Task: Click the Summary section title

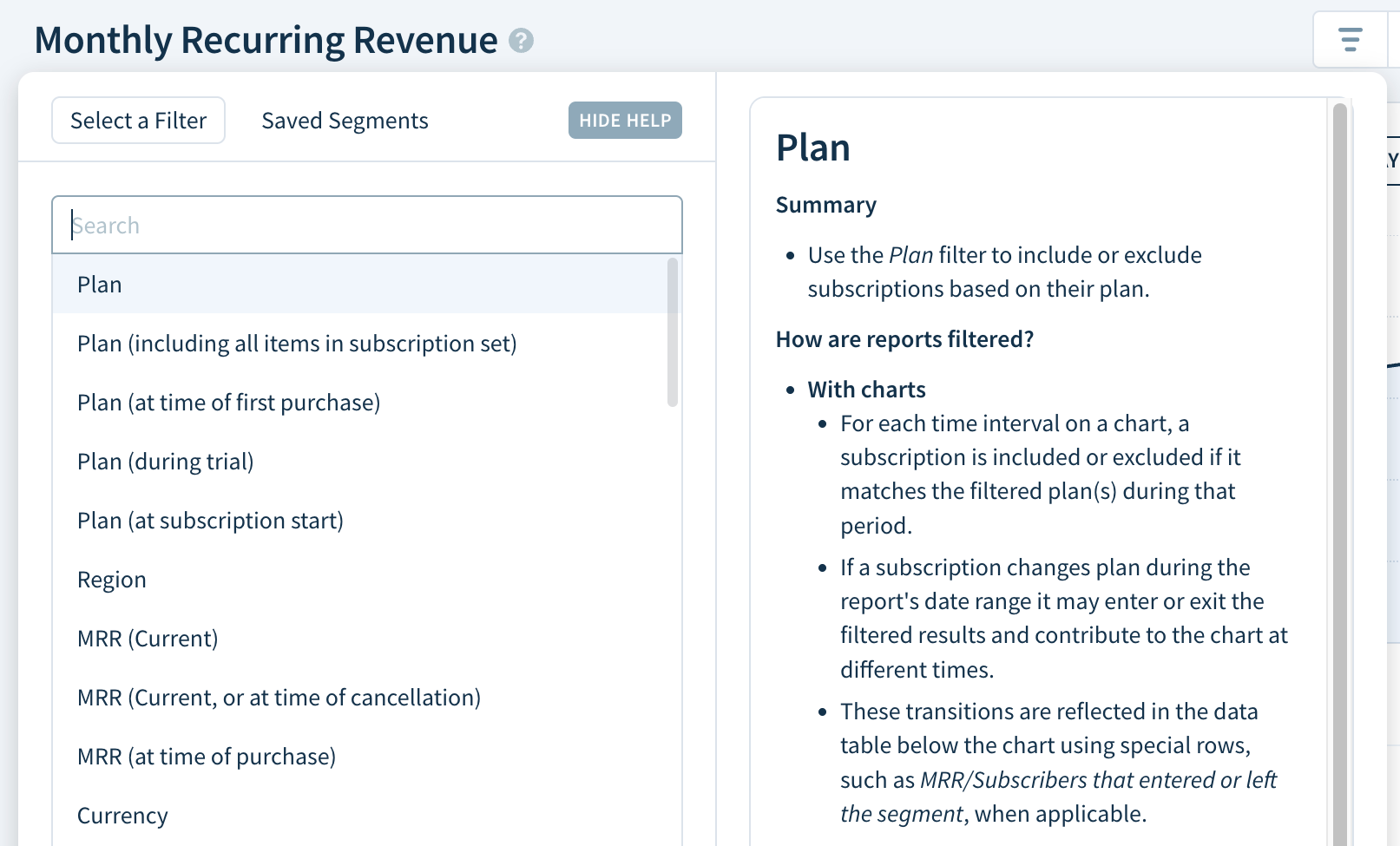Action: click(x=825, y=205)
